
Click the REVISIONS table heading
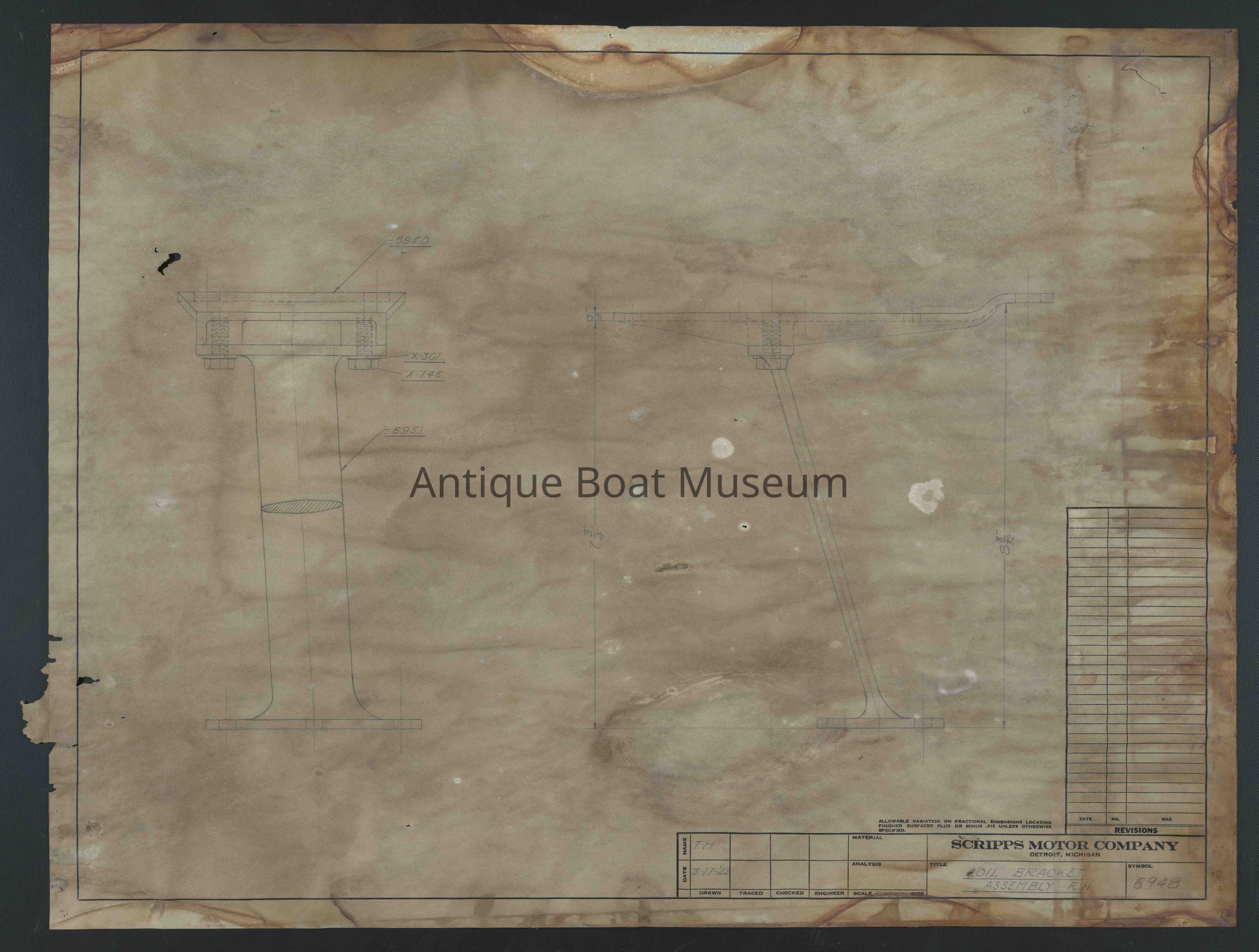click(1136, 830)
